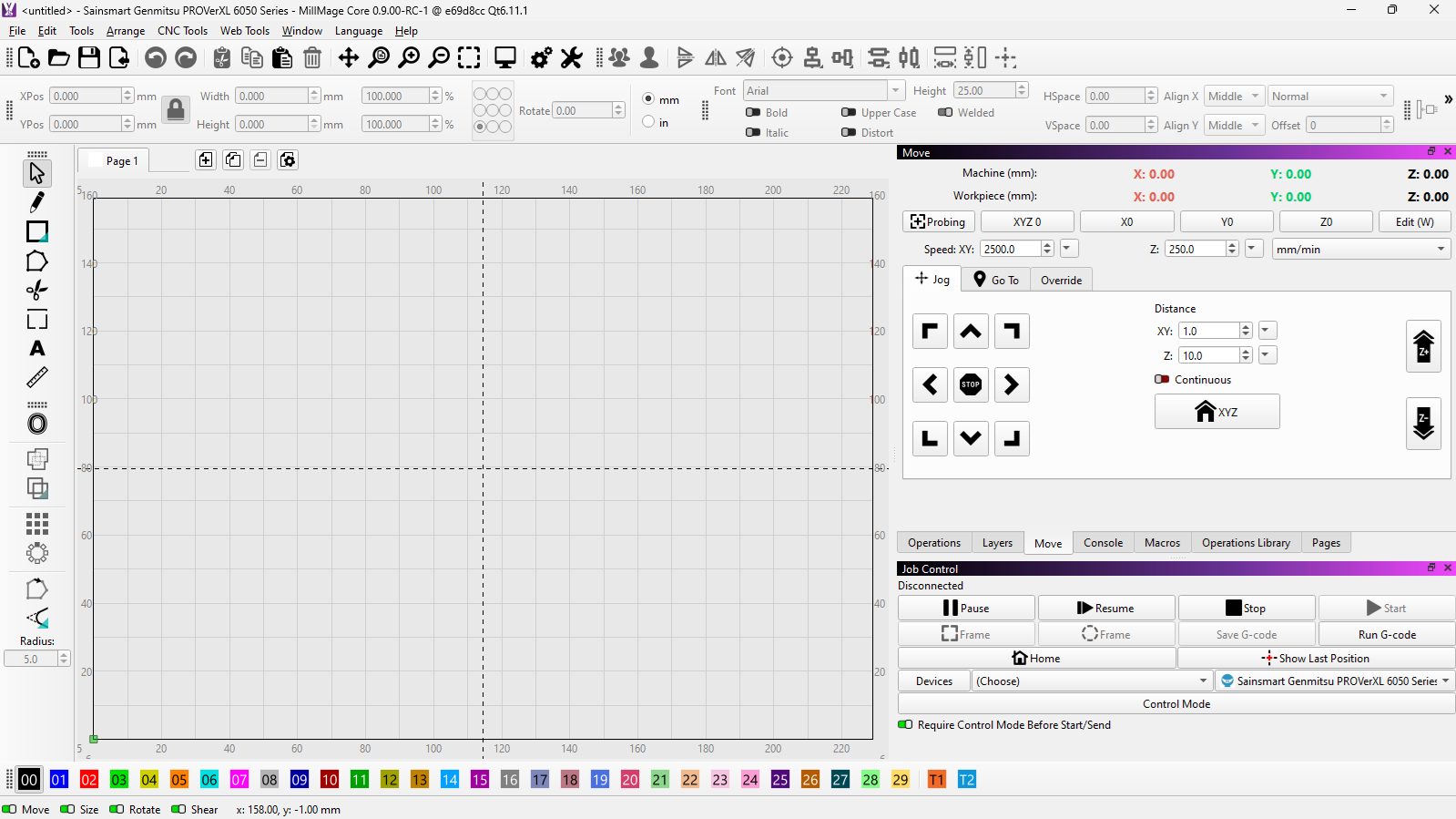Select the mm units radio button
Image resolution: width=1456 pixels, height=819 pixels.
tap(648, 99)
